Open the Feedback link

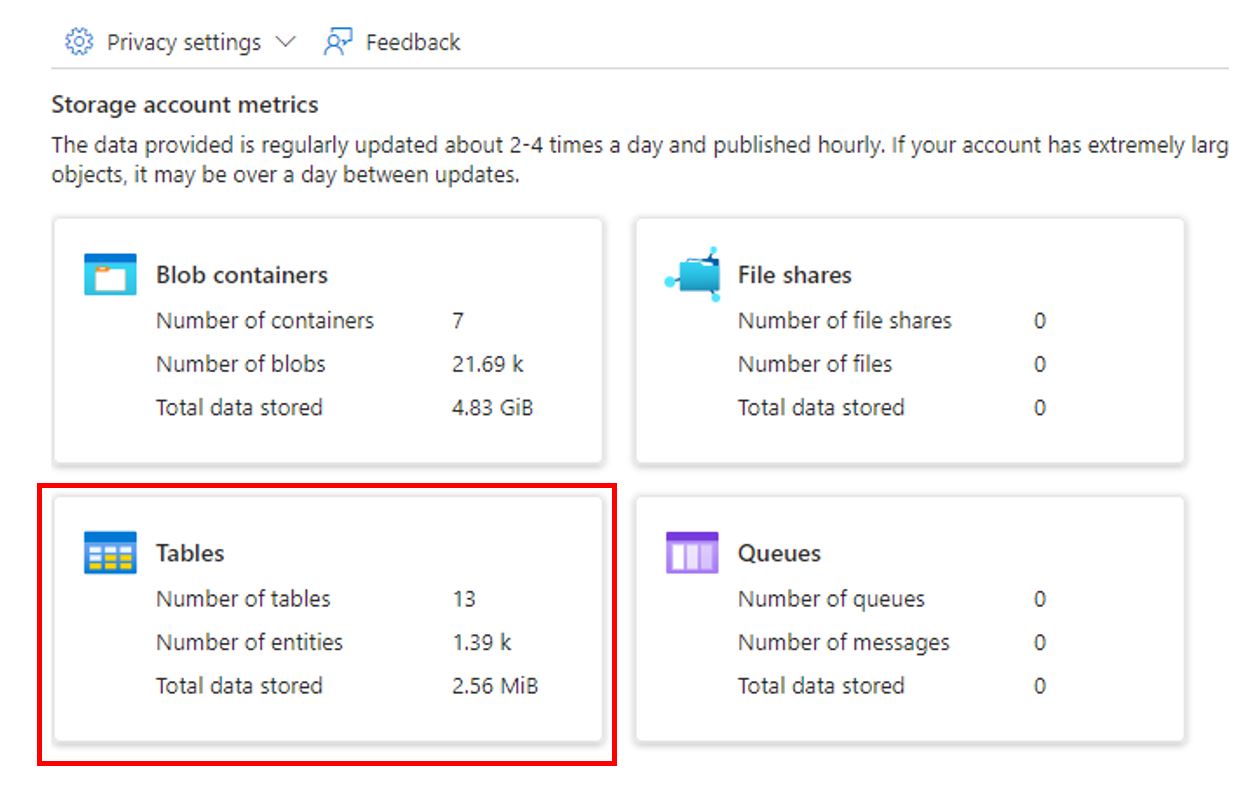pyautogui.click(x=413, y=42)
